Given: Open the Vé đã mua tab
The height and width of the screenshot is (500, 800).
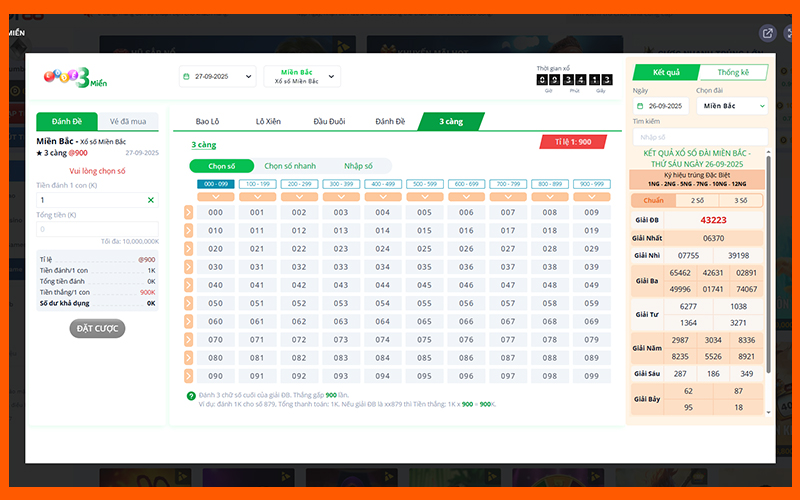Looking at the screenshot, I should pos(128,121).
